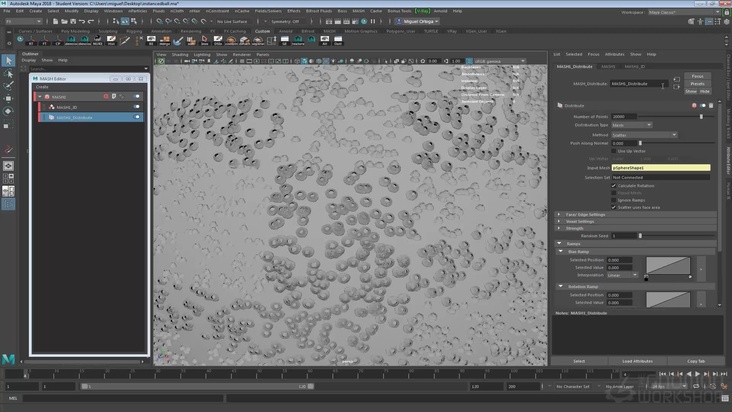Click the Save Scene icon

73,21
